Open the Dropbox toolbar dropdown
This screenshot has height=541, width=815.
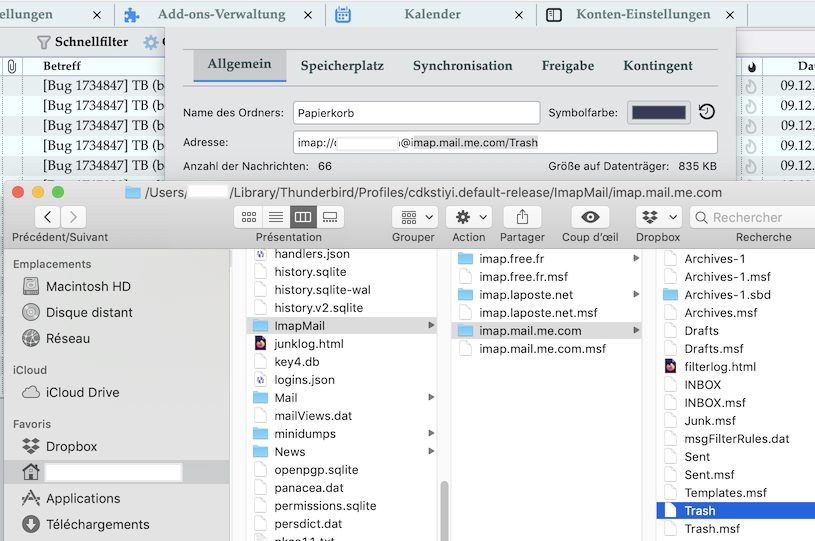click(657, 217)
